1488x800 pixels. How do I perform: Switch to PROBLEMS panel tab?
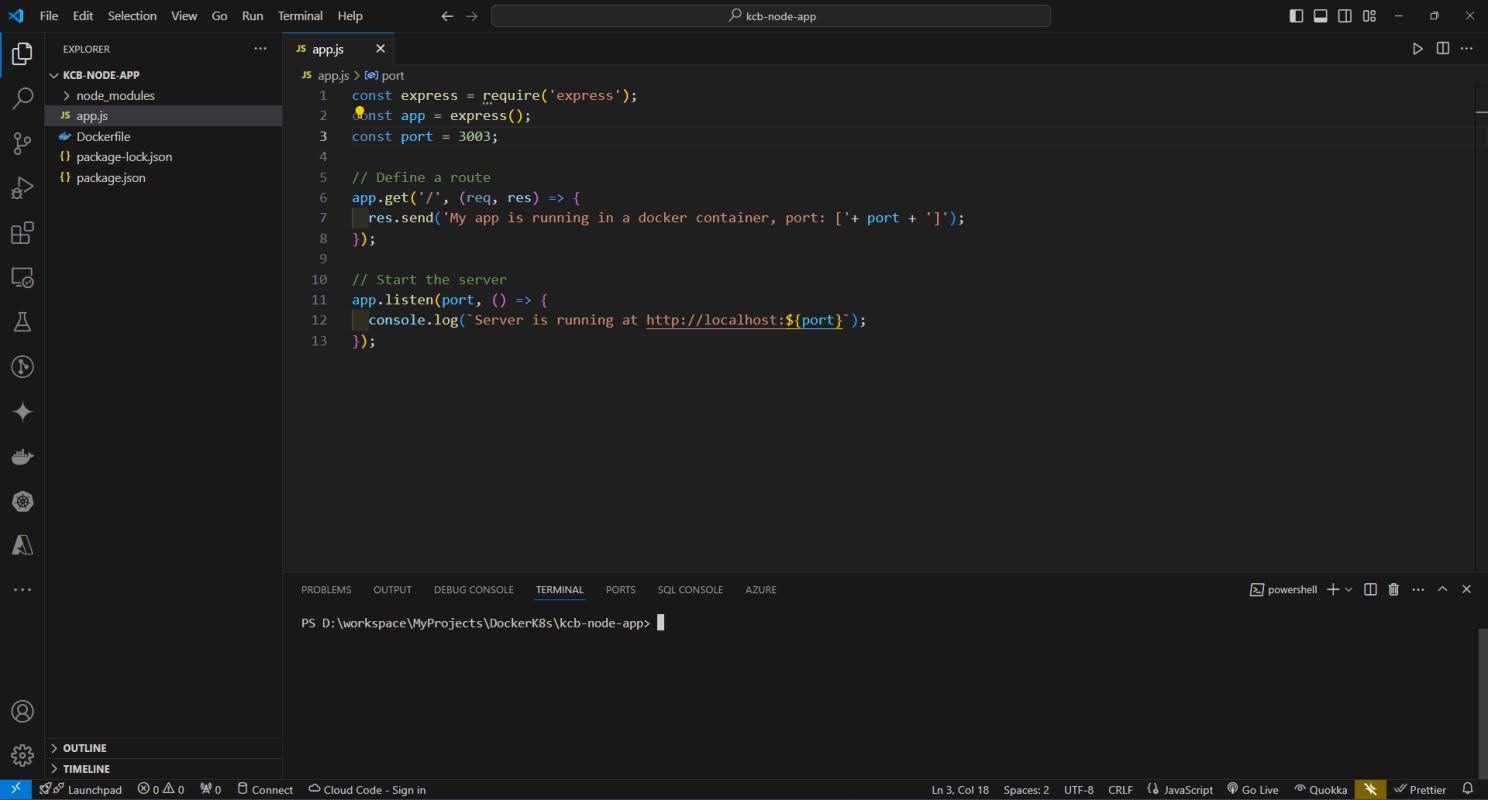pyautogui.click(x=326, y=590)
